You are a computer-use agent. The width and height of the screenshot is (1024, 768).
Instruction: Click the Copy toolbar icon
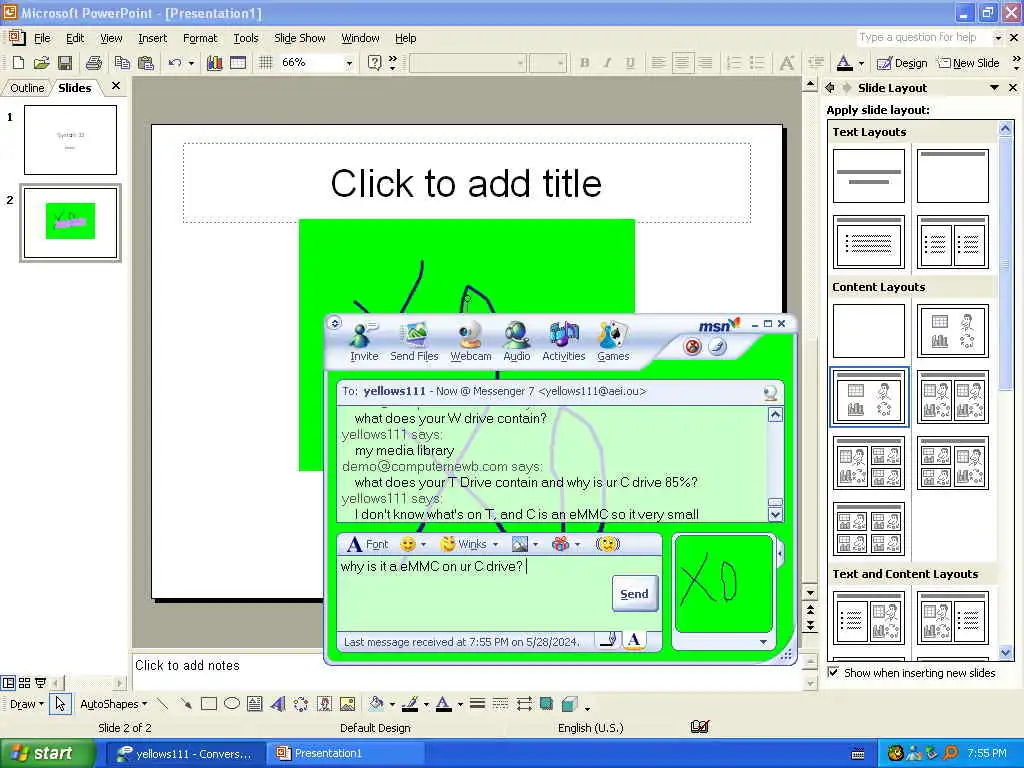point(122,63)
